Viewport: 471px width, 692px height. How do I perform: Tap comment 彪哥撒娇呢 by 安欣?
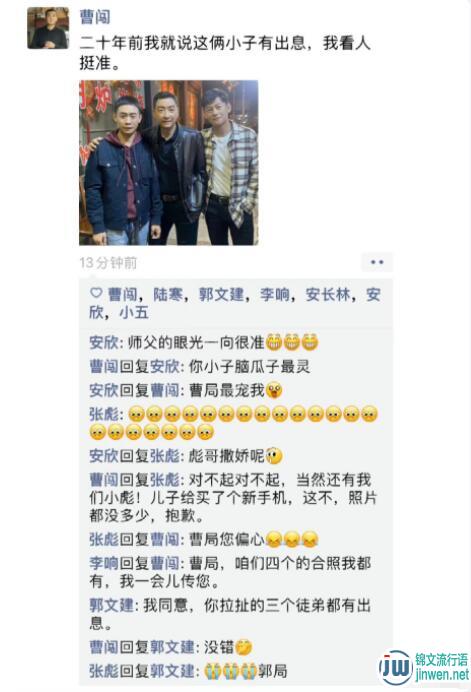click(186, 455)
